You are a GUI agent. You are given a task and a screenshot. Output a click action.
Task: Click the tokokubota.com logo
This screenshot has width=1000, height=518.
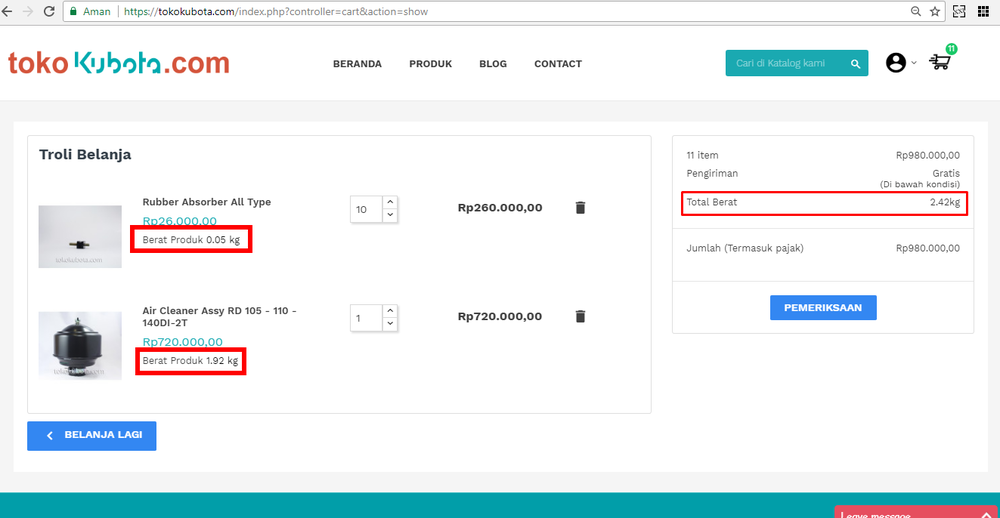click(x=119, y=63)
